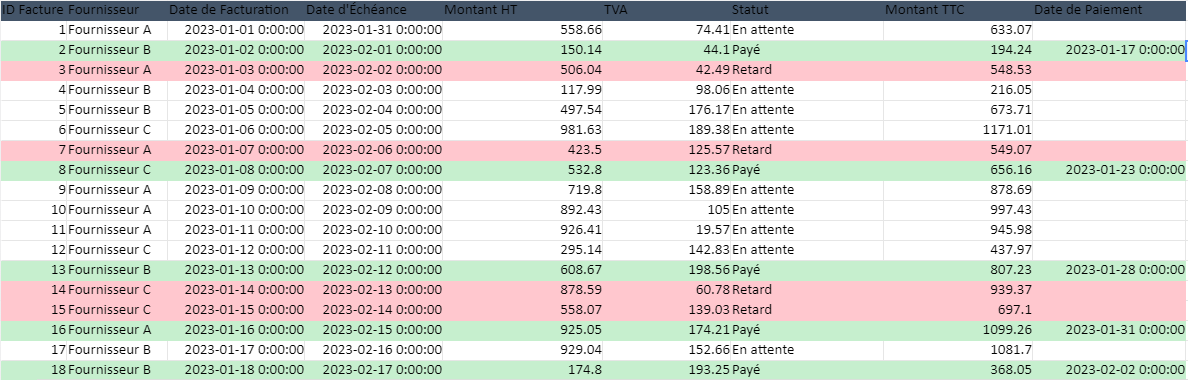
Task: Select the 'TVA' column header
Action: click(x=667, y=11)
